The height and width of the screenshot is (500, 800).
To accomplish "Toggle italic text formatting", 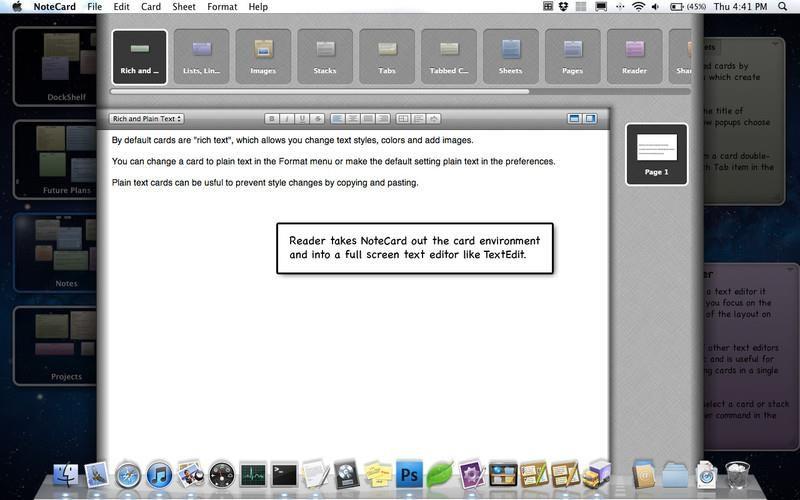I will click(x=286, y=119).
